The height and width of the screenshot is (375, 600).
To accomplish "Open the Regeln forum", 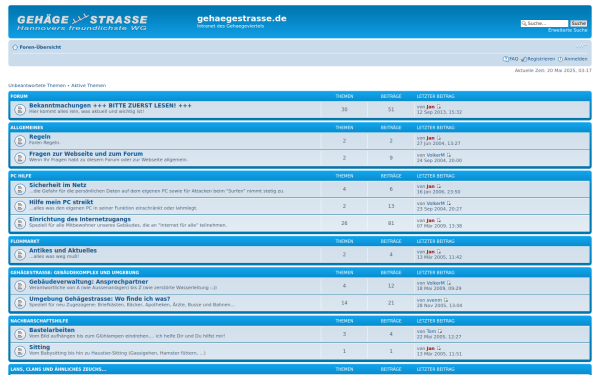I will point(40,137).
